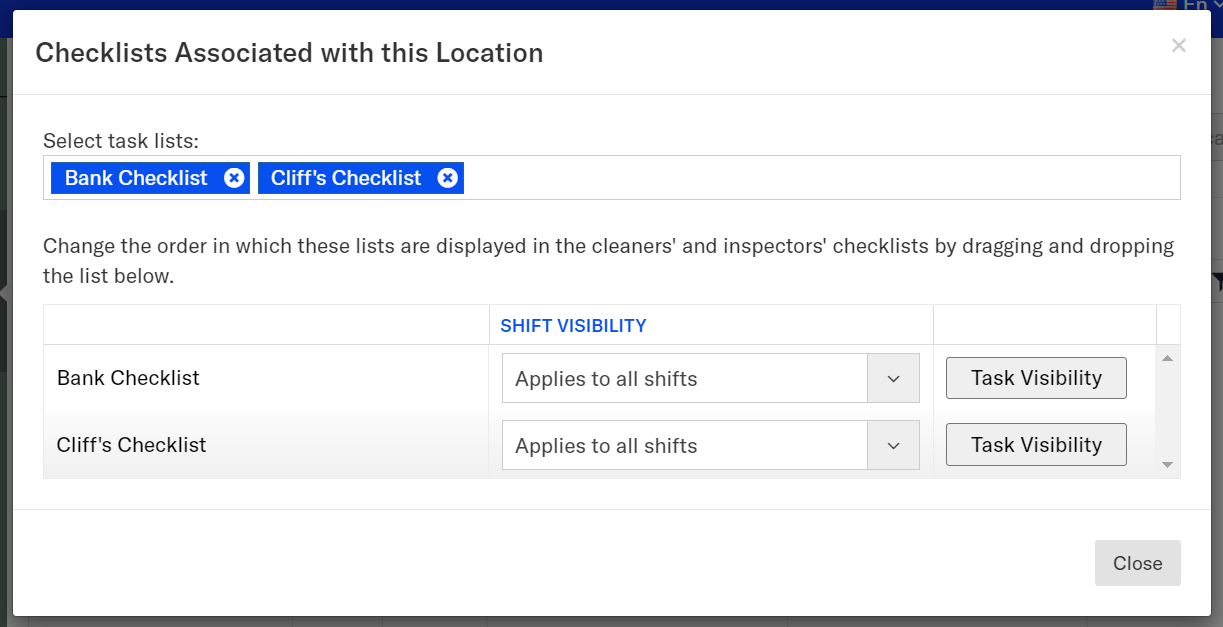Expand Cliff's Checklist shift dropdown arrow
Image resolution: width=1223 pixels, height=627 pixels.
tap(893, 446)
